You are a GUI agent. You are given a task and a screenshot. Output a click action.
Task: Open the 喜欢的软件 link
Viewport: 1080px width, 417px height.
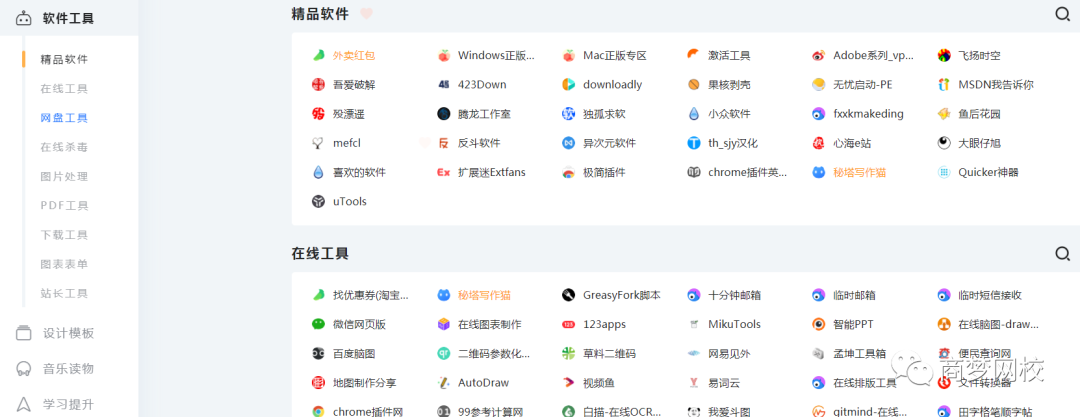(360, 172)
